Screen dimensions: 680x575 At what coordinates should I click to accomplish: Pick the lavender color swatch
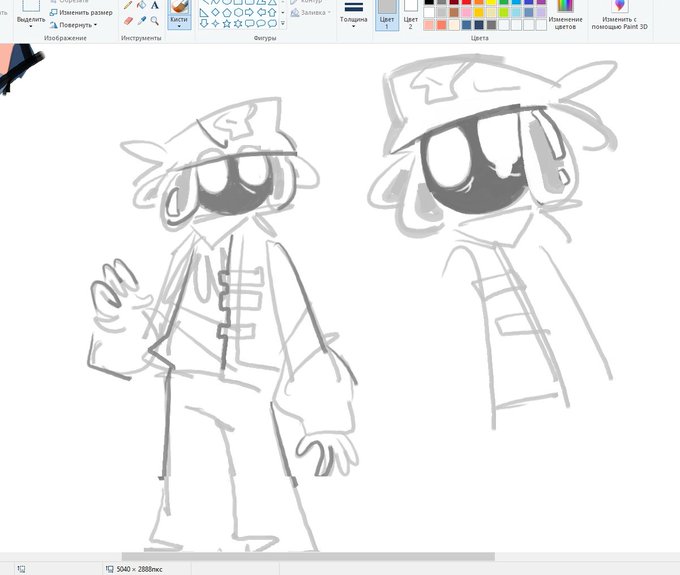click(541, 13)
